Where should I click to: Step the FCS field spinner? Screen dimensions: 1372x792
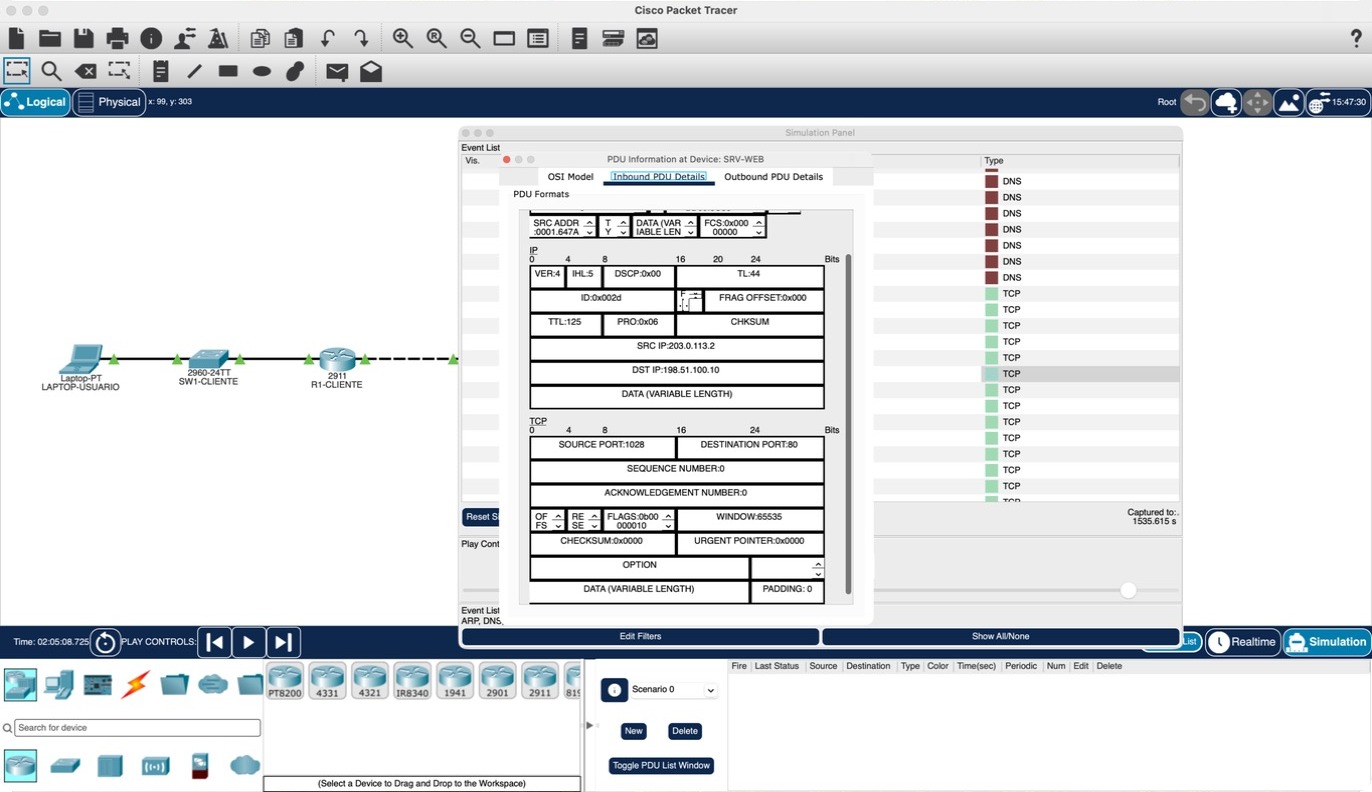pyautogui.click(x=758, y=227)
